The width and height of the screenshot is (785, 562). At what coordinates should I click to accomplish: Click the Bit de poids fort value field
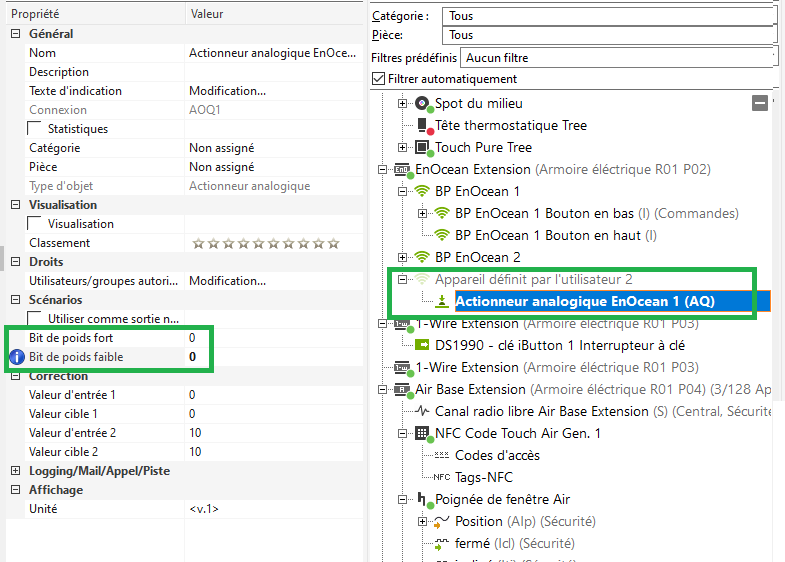(270, 338)
